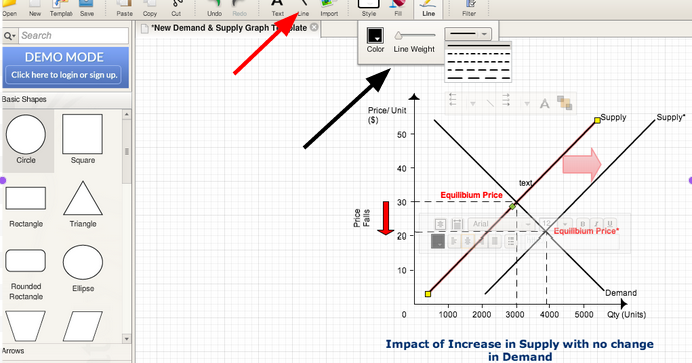Select the Text tool

278,8
